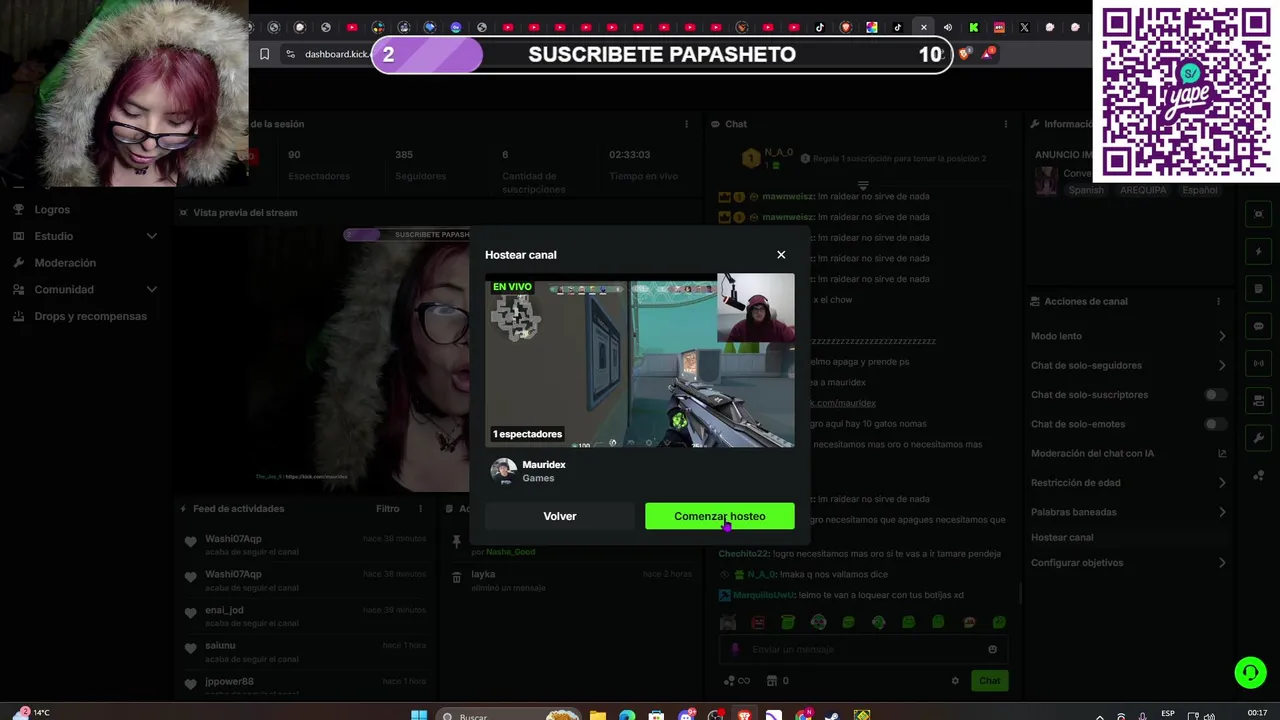The height and width of the screenshot is (720, 1280).
Task: Click the Spanish tag in stream info
Action: click(x=1086, y=190)
